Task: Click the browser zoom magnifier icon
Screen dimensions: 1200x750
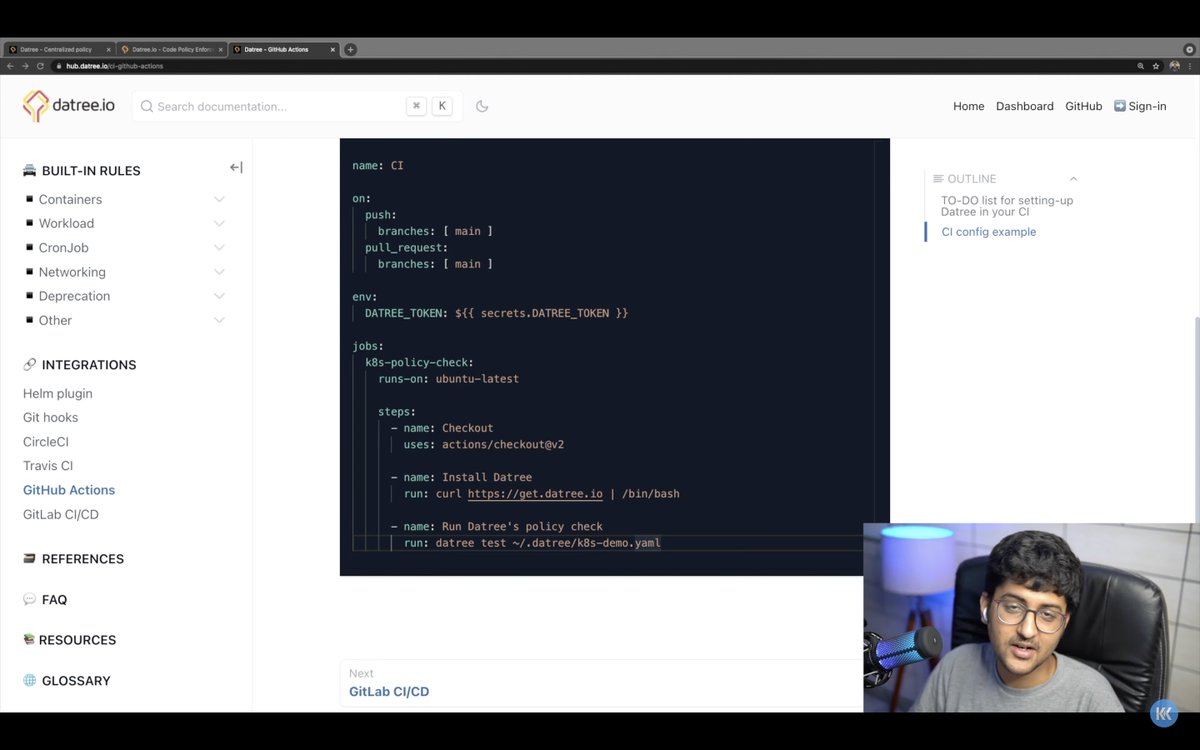Action: pyautogui.click(x=1140, y=66)
